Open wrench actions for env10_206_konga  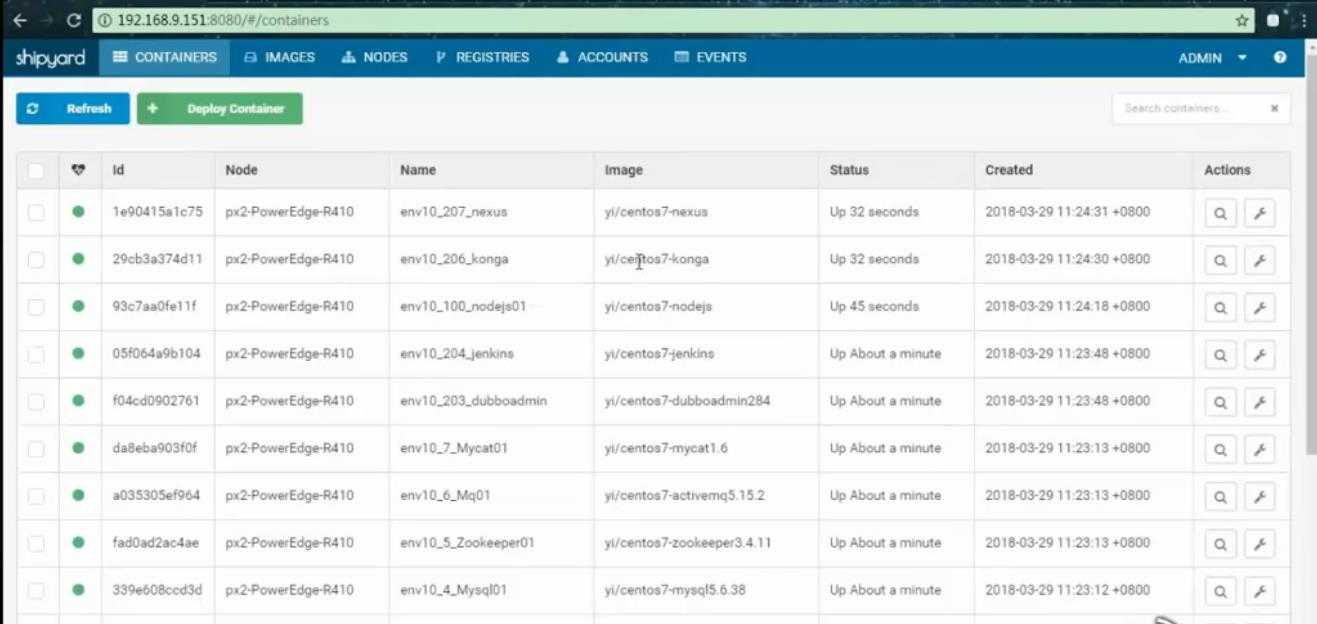pos(1260,261)
